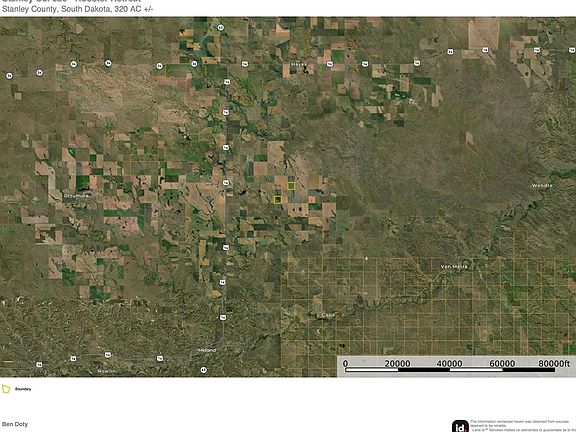Click the 80000ft mark on the scale bar
Viewport: 576px width, 432px height.
(554, 363)
